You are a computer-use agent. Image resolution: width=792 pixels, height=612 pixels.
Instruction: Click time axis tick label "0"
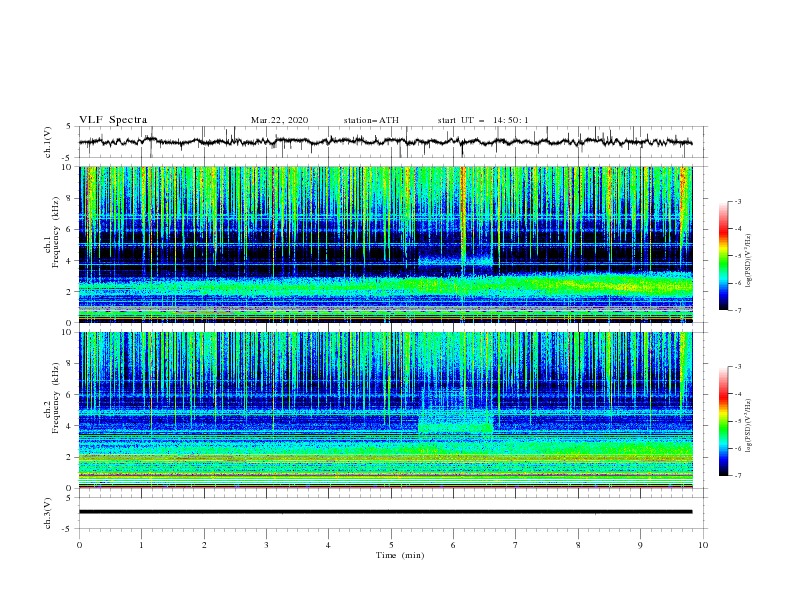(x=79, y=545)
